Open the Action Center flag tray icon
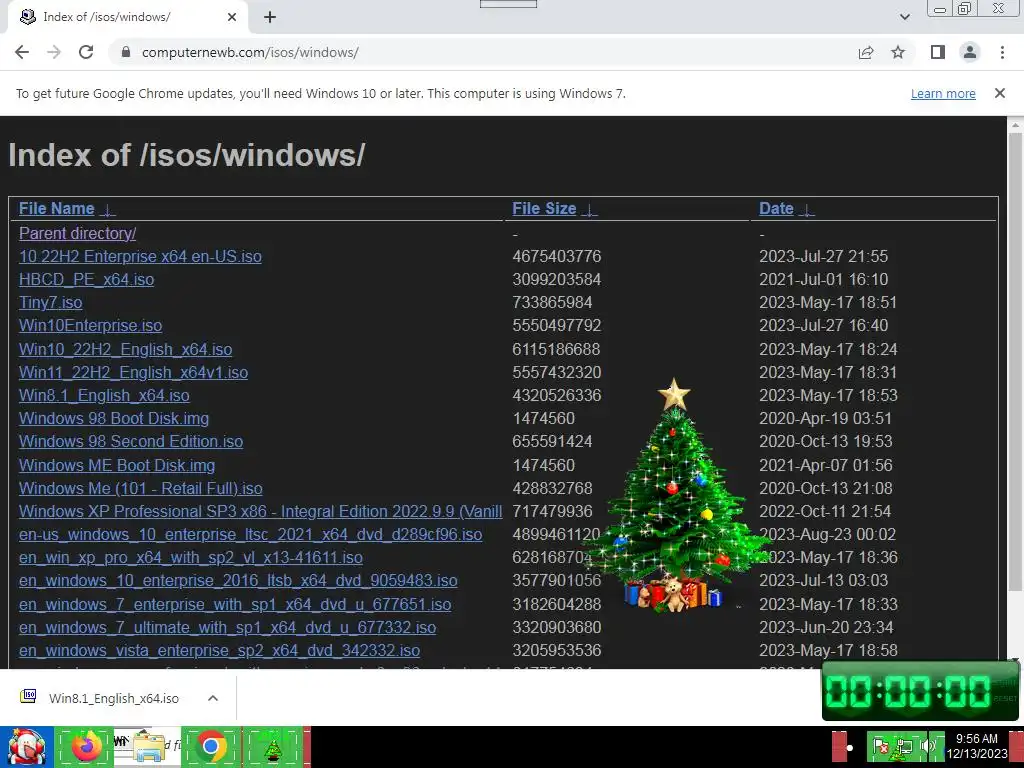1024x768 pixels. (881, 746)
